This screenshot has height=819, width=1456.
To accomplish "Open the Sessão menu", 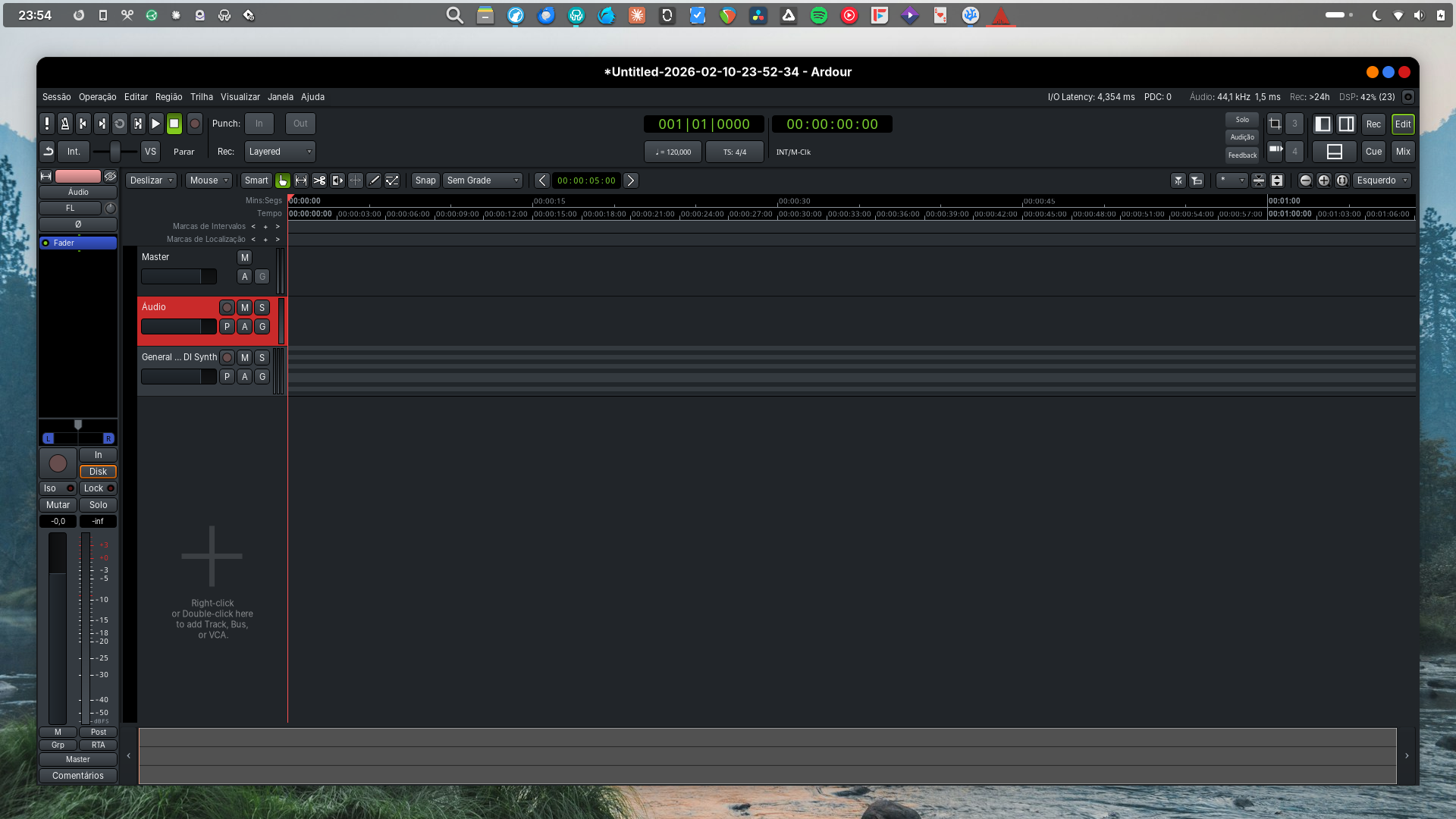I will pos(56,97).
